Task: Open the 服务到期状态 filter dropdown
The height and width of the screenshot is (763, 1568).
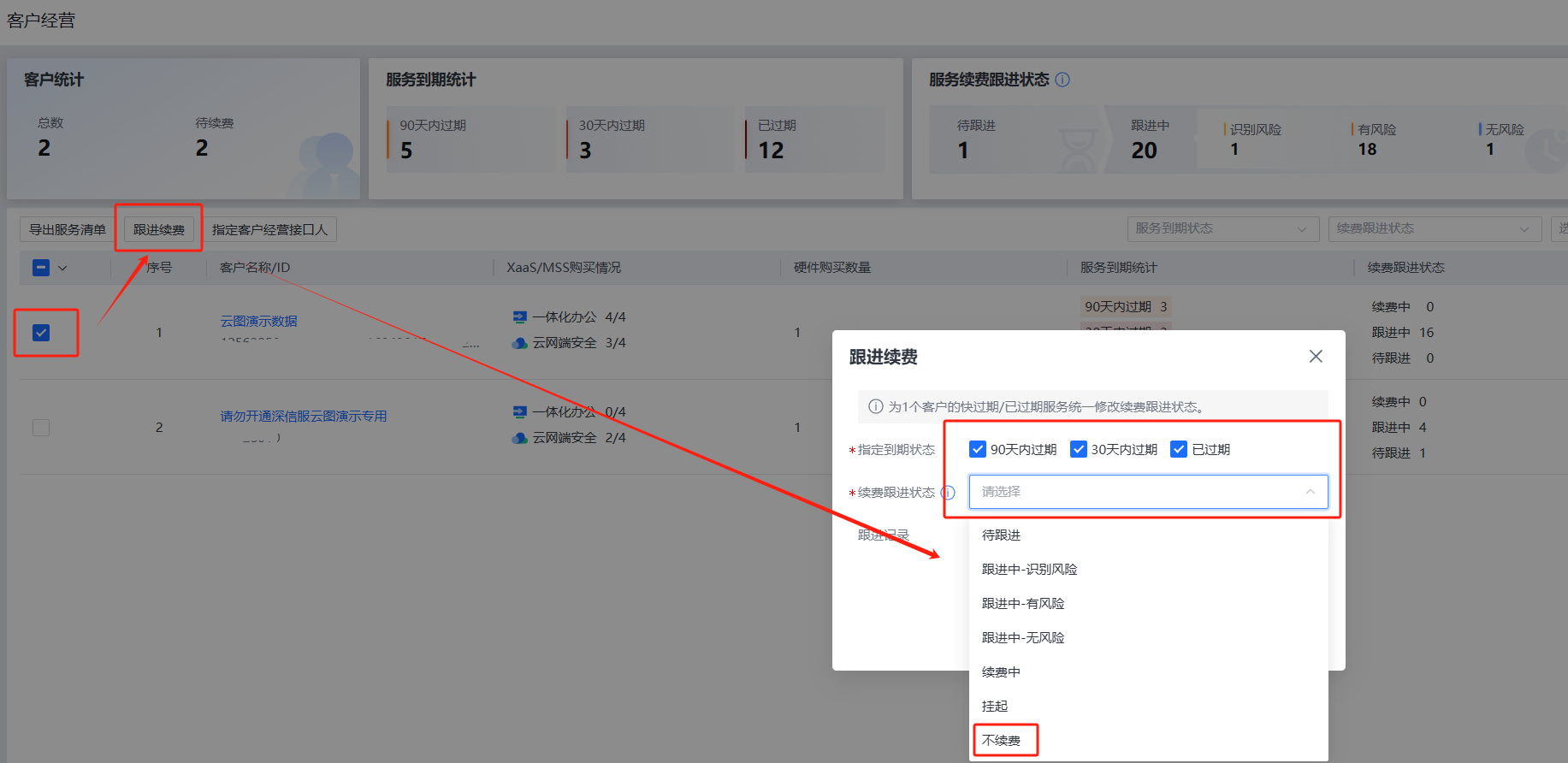Action: point(1221,229)
